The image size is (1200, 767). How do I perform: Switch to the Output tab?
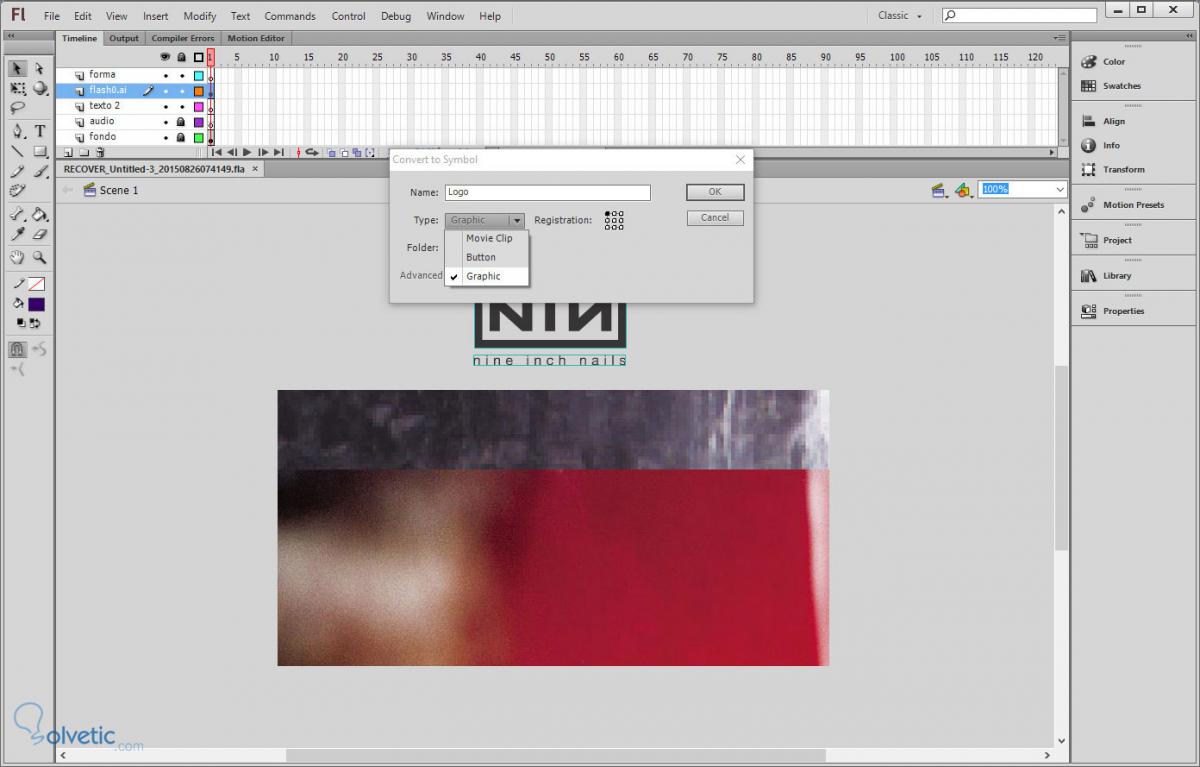(x=124, y=38)
